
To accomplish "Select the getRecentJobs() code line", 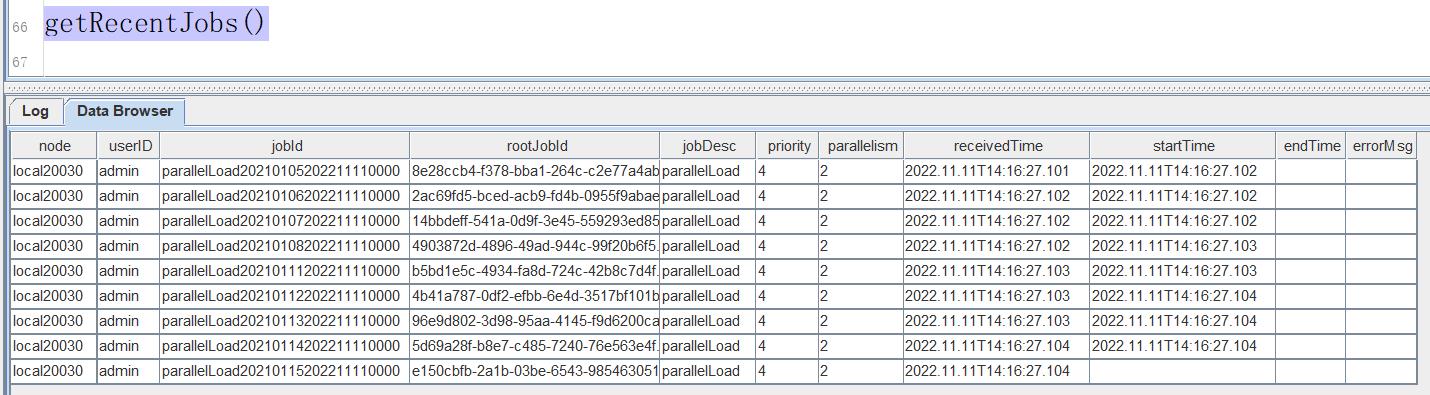I will (155, 23).
